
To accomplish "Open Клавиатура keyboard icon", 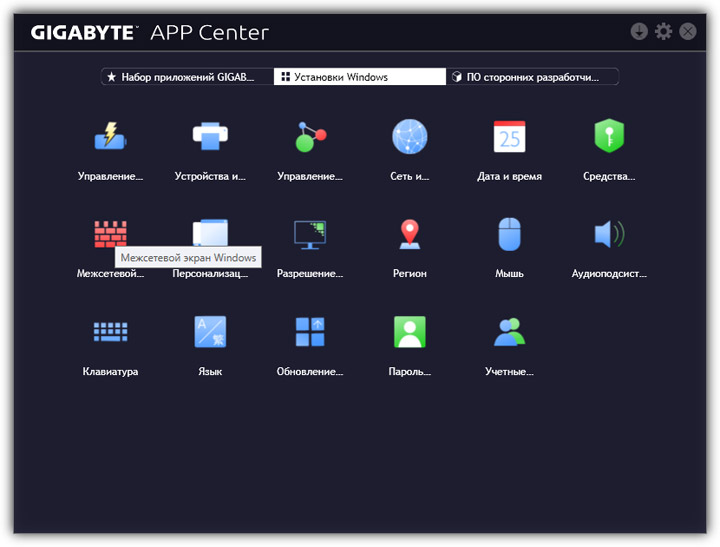I will pos(110,332).
